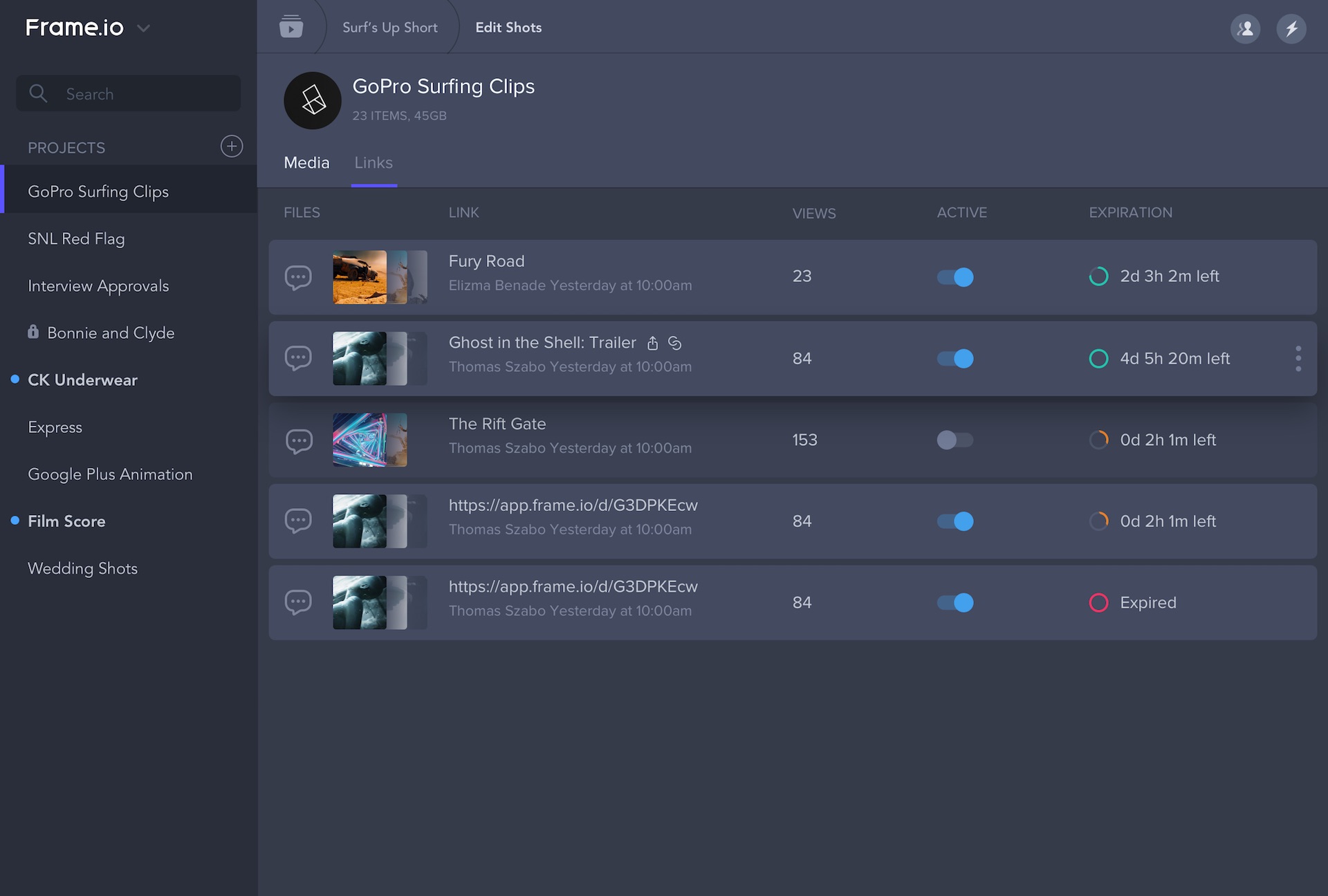Open Surf's Up Short breadcrumb
1328x896 pixels.
point(390,28)
